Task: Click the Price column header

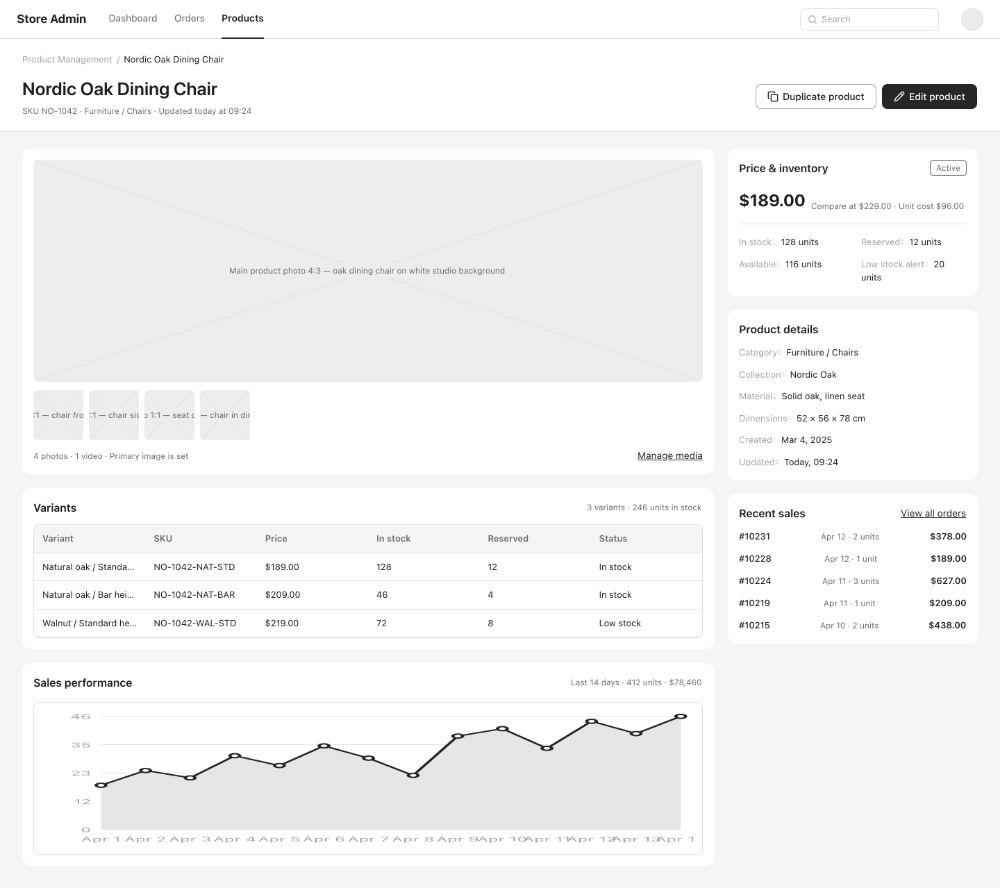Action: click(x=276, y=538)
